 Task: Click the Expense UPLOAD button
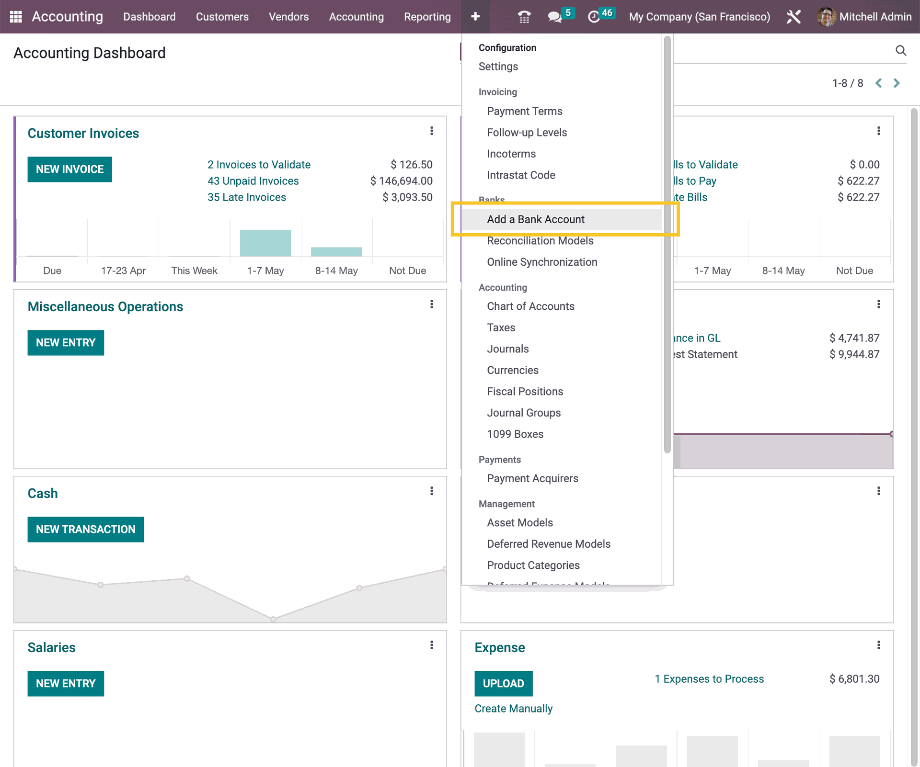pyautogui.click(x=503, y=684)
